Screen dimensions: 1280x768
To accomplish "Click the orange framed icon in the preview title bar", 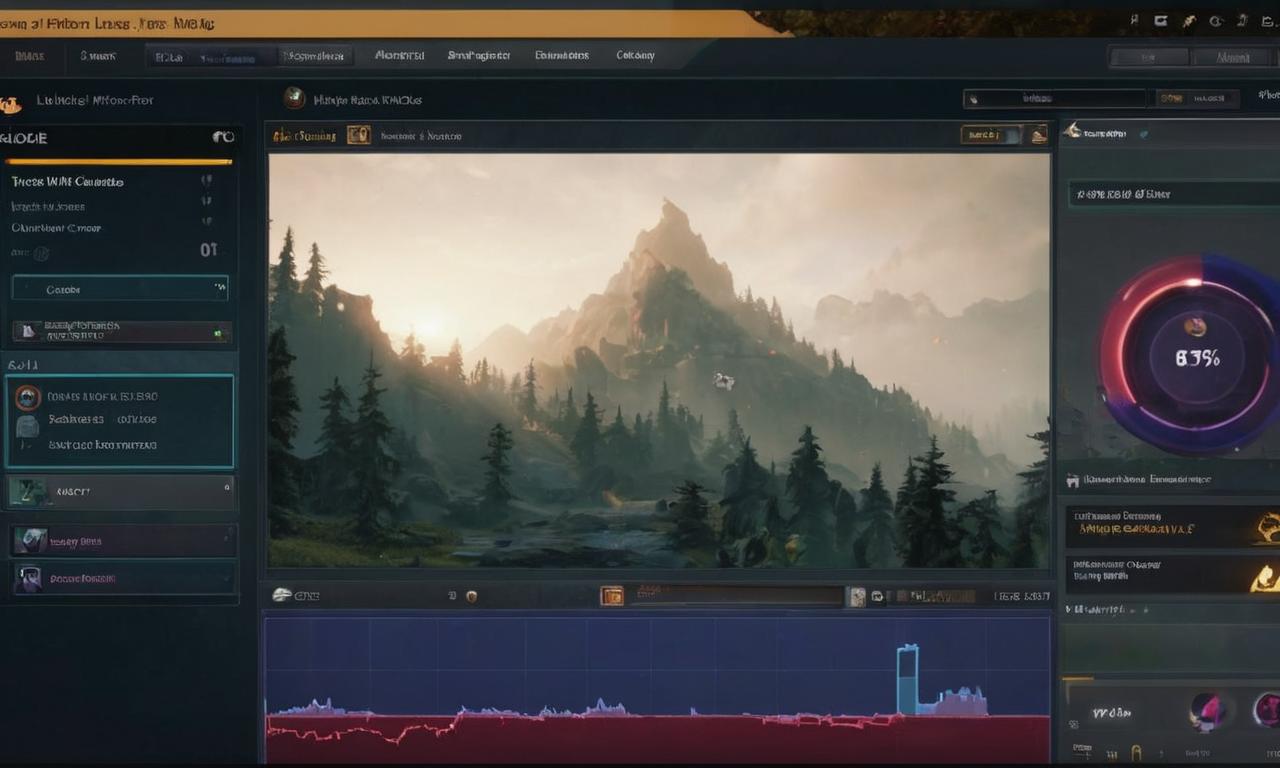I will [358, 135].
